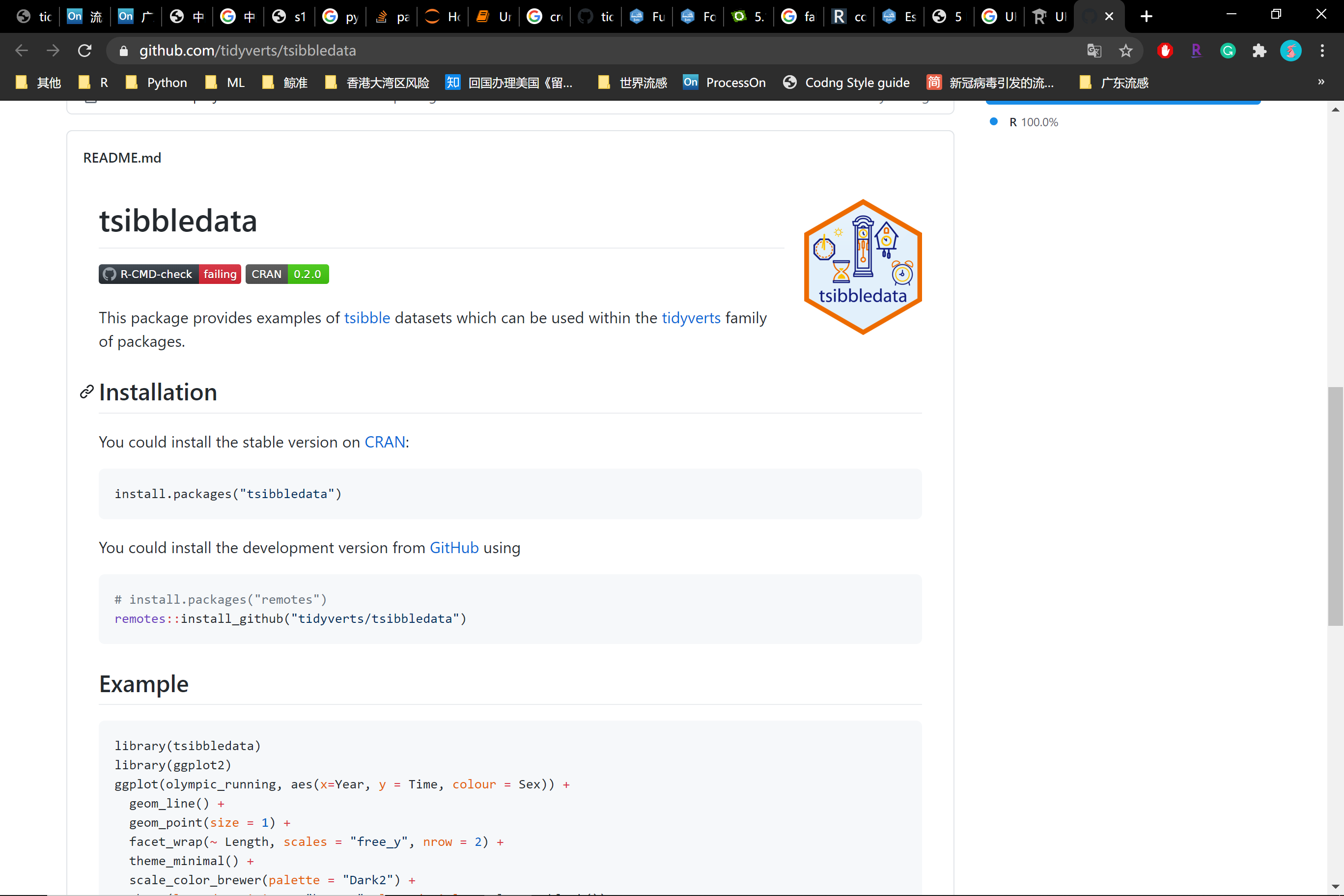Click the browser back arrow
Viewport: 1344px width, 896px height.
pyautogui.click(x=22, y=50)
